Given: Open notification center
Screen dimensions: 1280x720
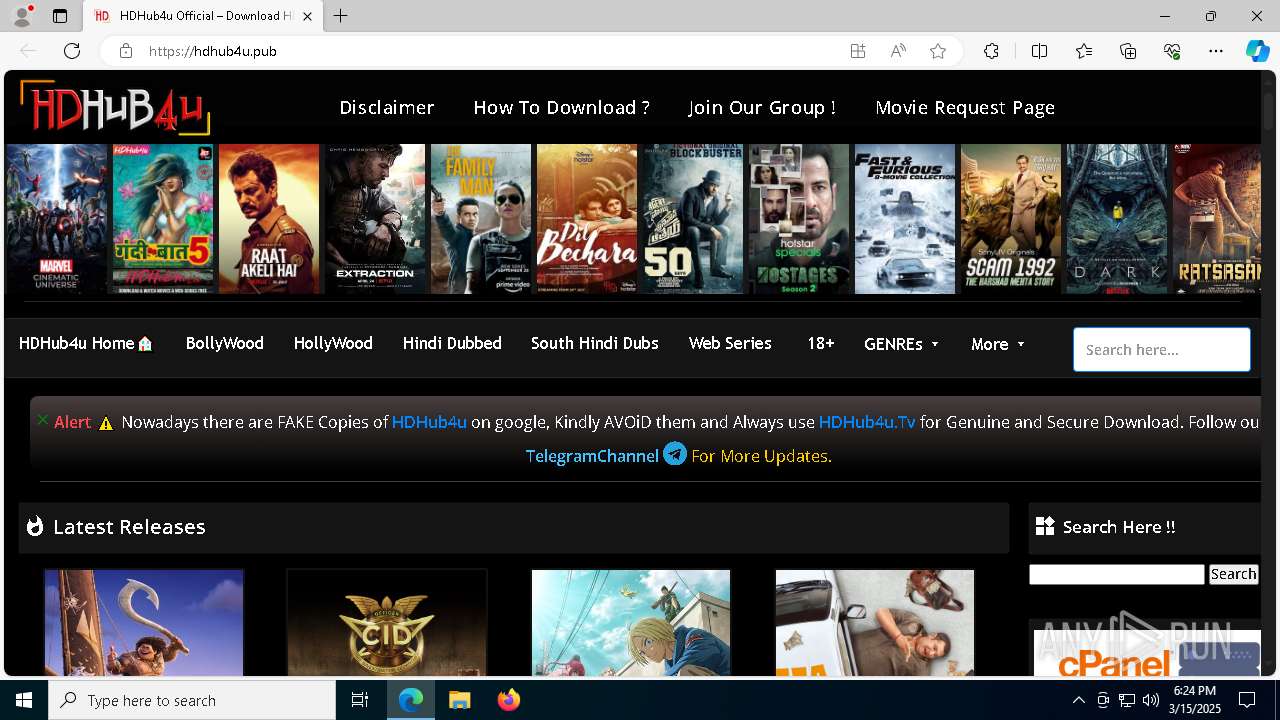Looking at the screenshot, I should 1247,700.
